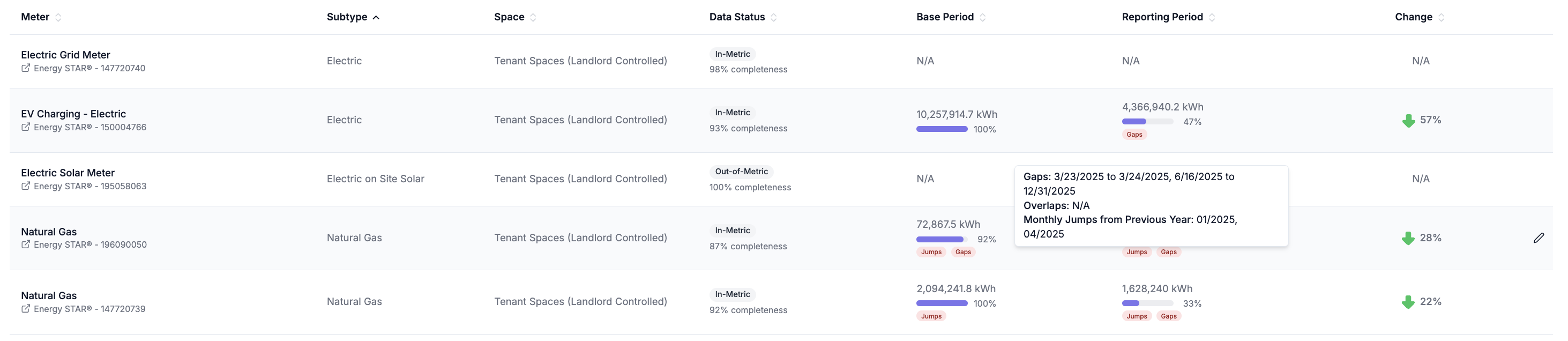This screenshot has height=341, width=1568.
Task: Click the green down arrow beside 57%
Action: pyautogui.click(x=1408, y=121)
